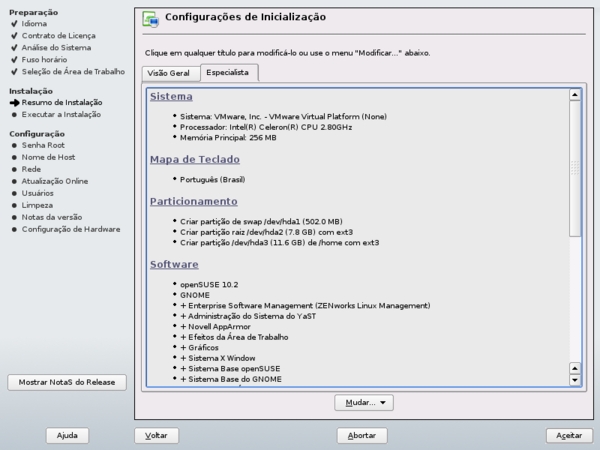Click the Idioma step label
This screenshot has height=450, width=600.
(x=34, y=24)
